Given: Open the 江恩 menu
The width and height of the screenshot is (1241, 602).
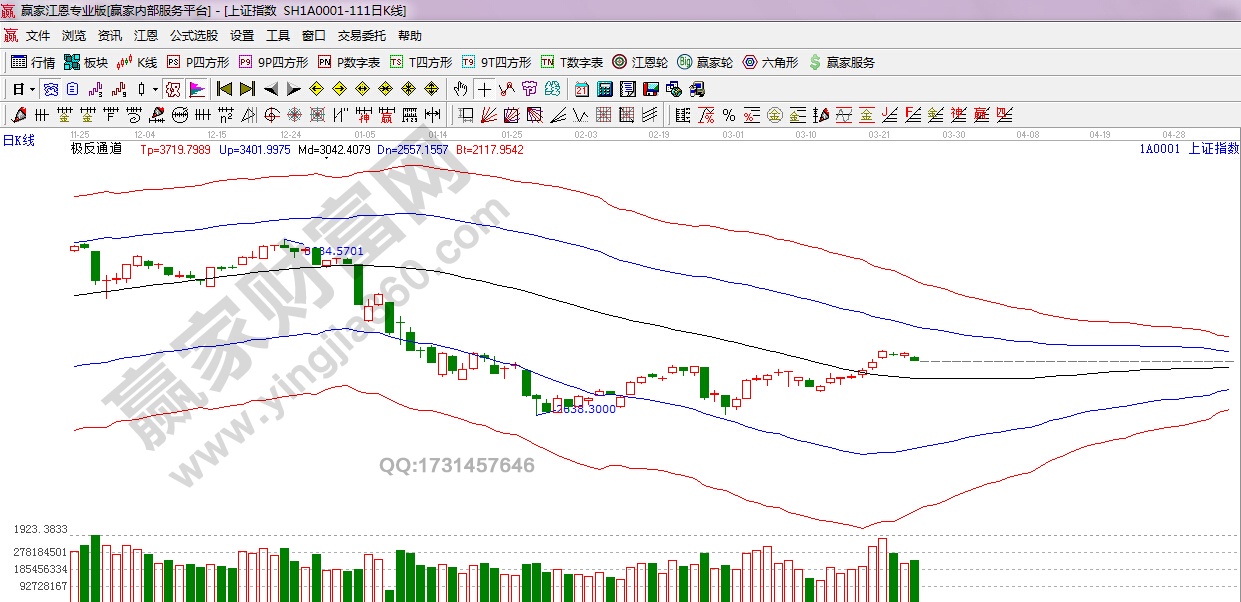Looking at the screenshot, I should [146, 36].
